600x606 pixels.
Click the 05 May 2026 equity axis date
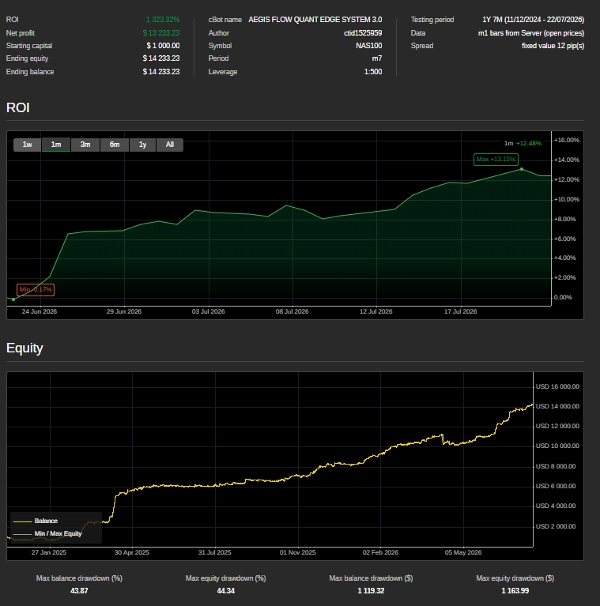pyautogui.click(x=463, y=553)
